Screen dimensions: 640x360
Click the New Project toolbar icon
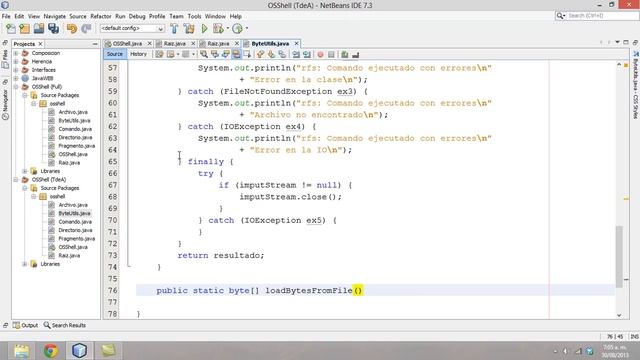[24, 29]
